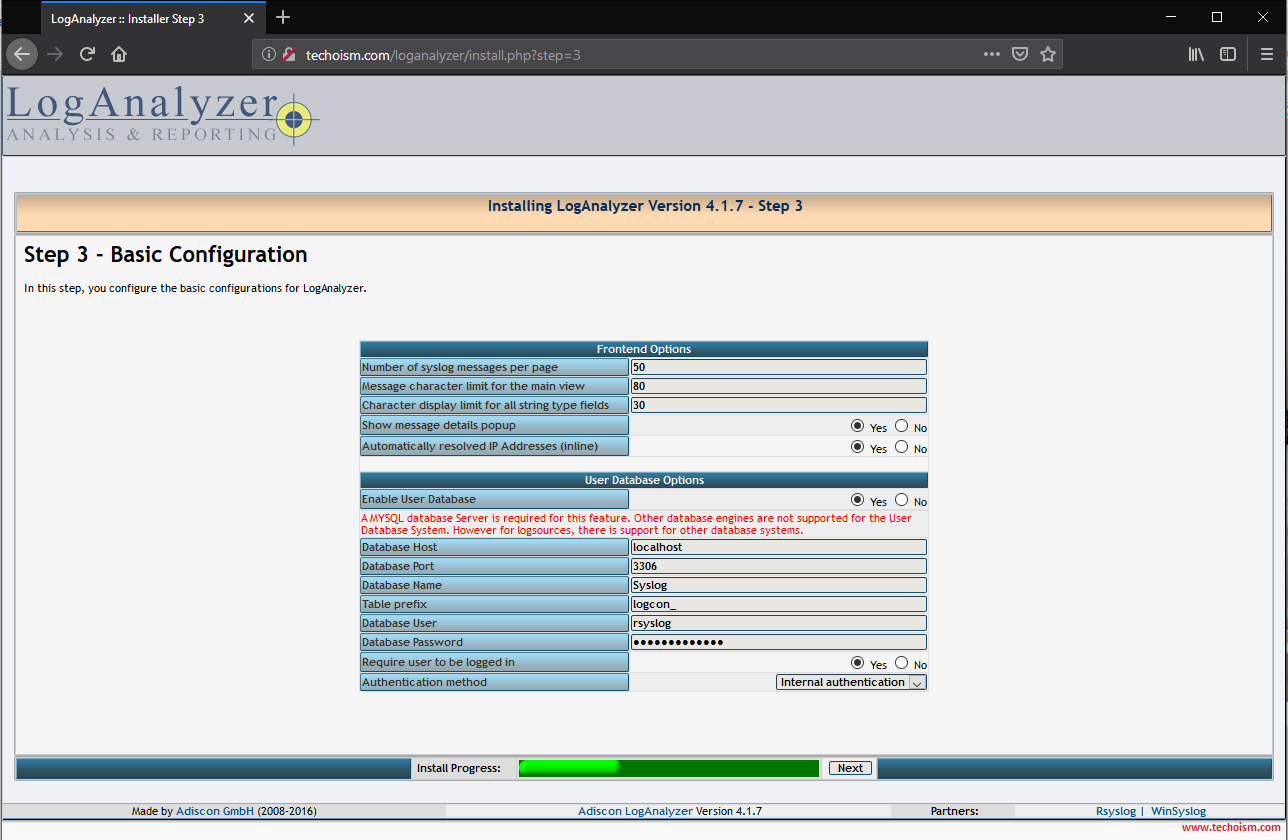Click the Database Host field
The width and height of the screenshot is (1288, 840).
pos(778,547)
